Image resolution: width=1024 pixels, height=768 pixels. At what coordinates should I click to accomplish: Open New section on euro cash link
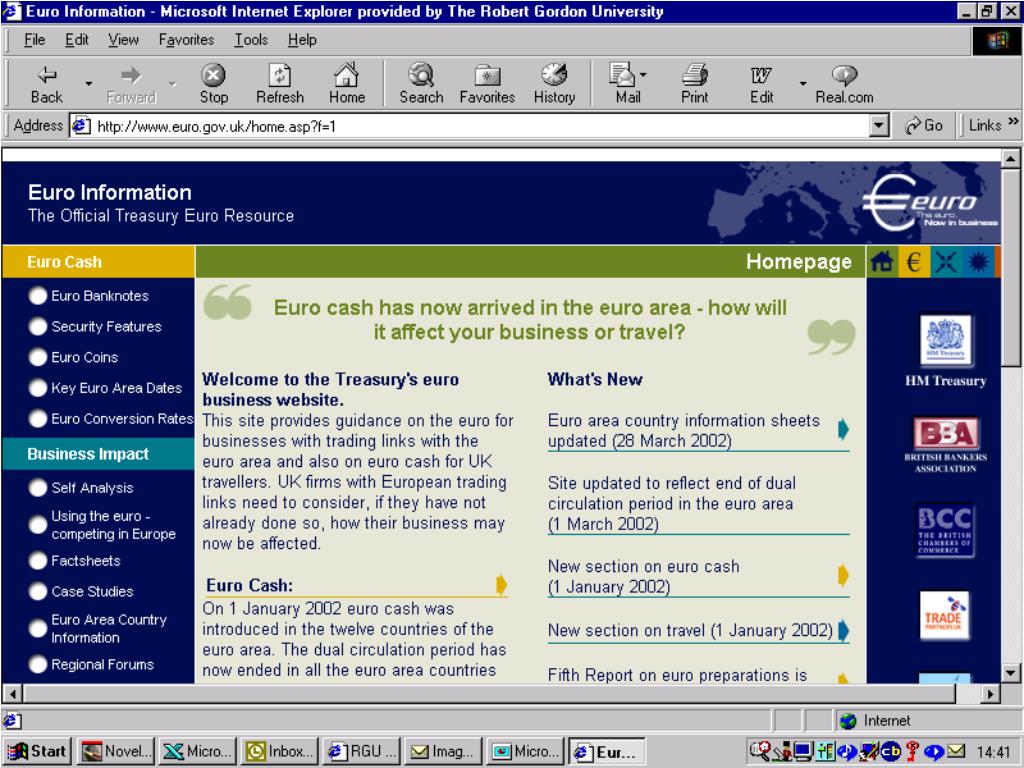click(643, 577)
